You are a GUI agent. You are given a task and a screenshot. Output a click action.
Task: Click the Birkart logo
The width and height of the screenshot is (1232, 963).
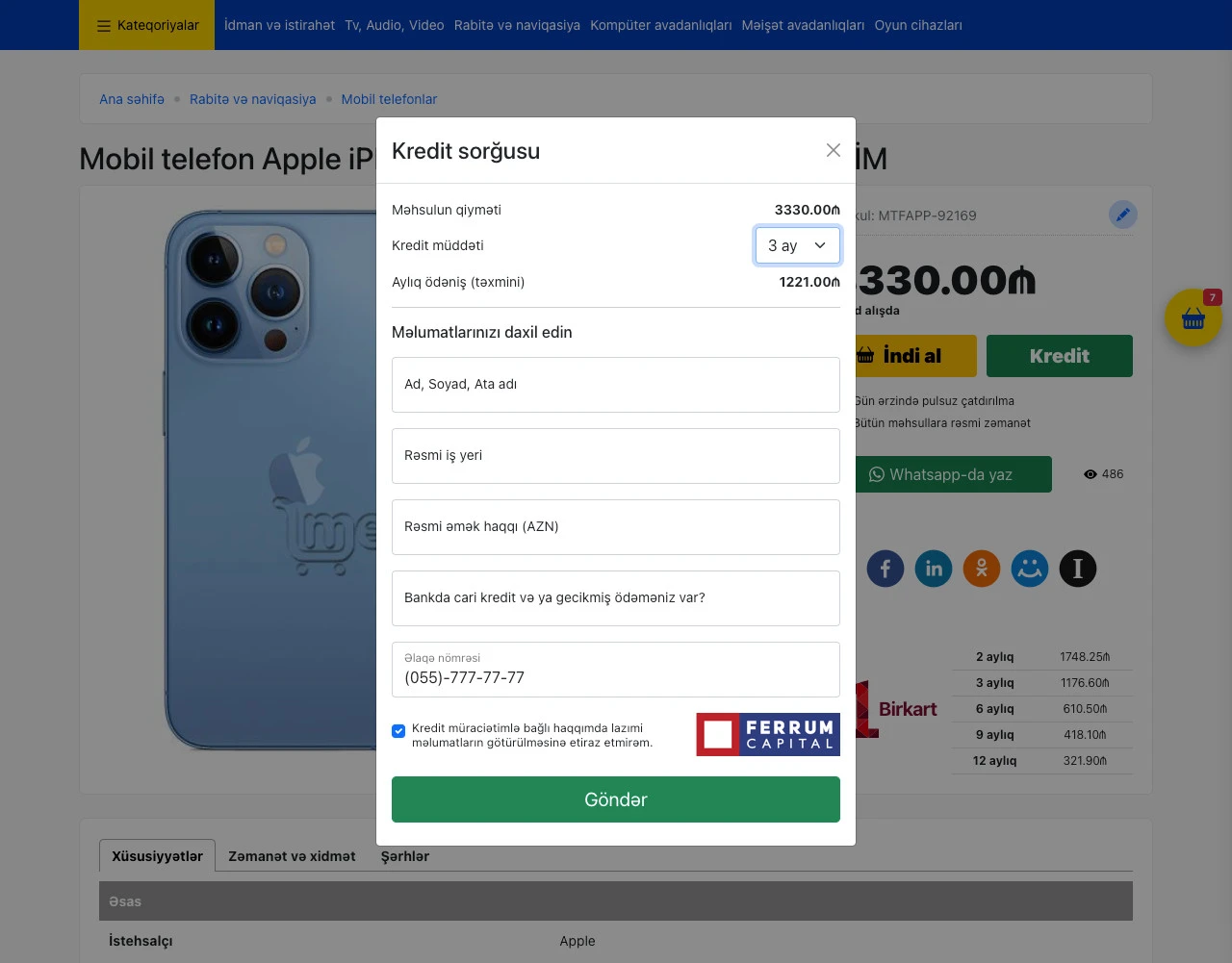(x=897, y=709)
